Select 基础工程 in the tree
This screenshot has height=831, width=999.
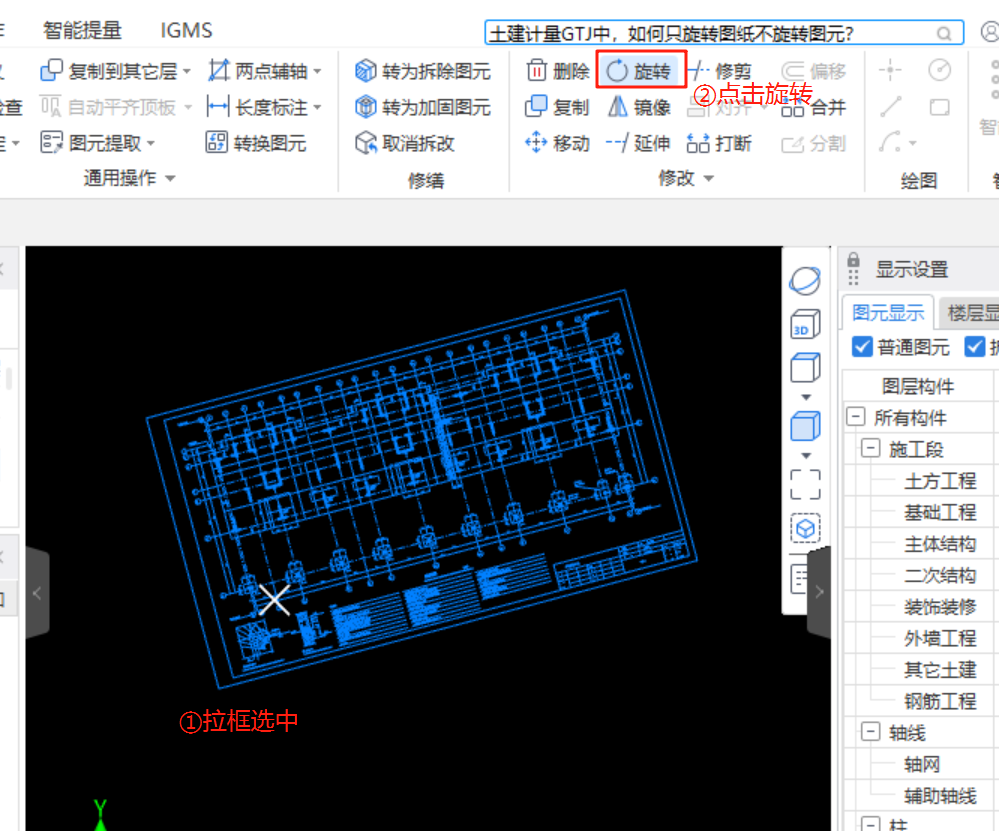pos(940,512)
